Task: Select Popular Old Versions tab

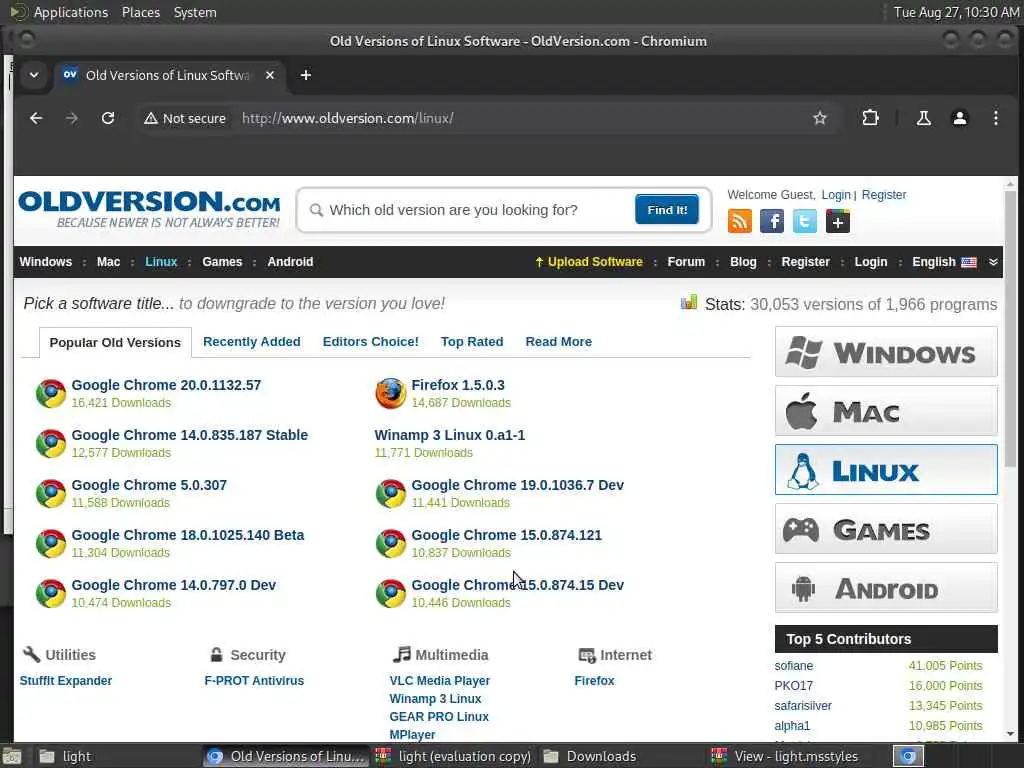Action: 115,342
